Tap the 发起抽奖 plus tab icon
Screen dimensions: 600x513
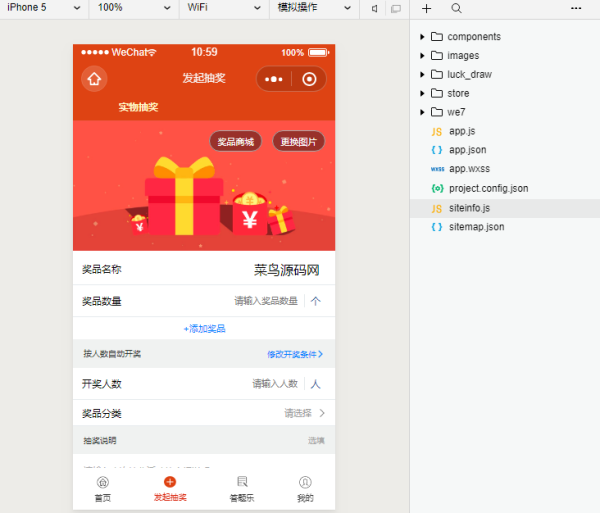tap(170, 482)
